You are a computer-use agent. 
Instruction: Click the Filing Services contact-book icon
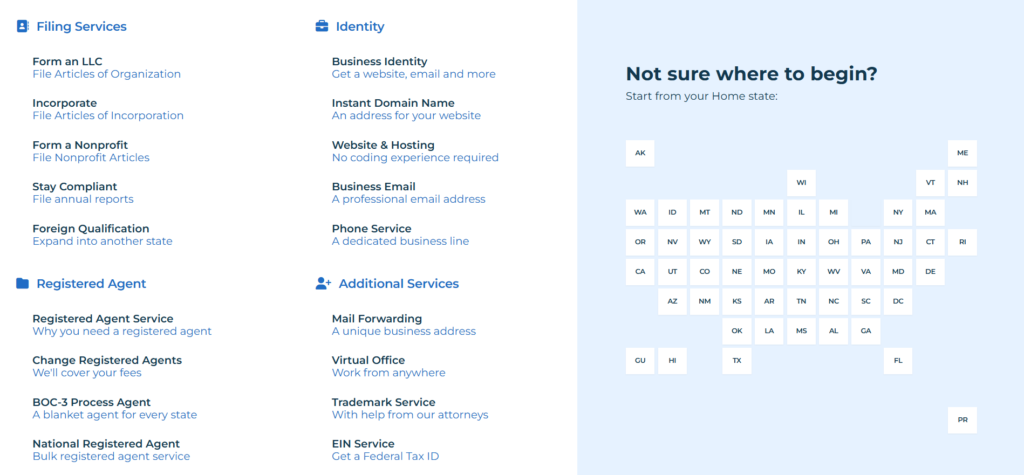pyautogui.click(x=22, y=26)
